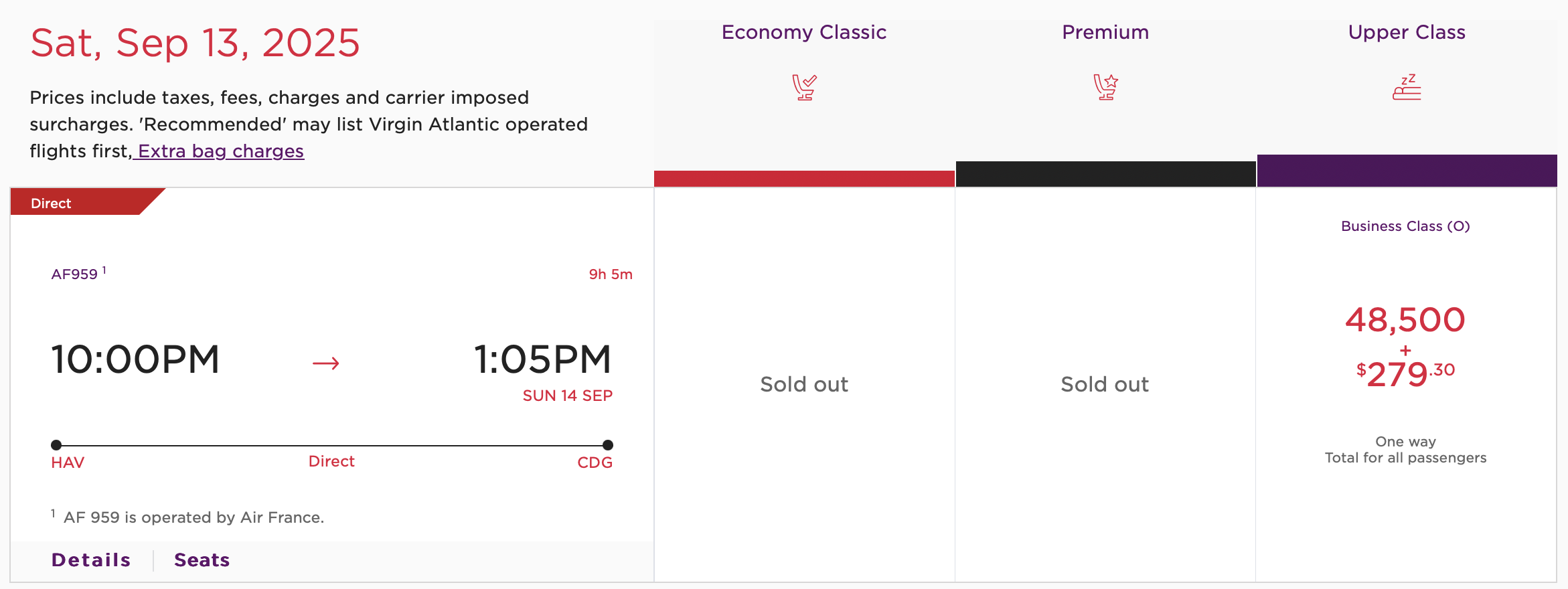Click the Business Class (O) fare label
This screenshot has width=1568, height=589.
[1406, 226]
